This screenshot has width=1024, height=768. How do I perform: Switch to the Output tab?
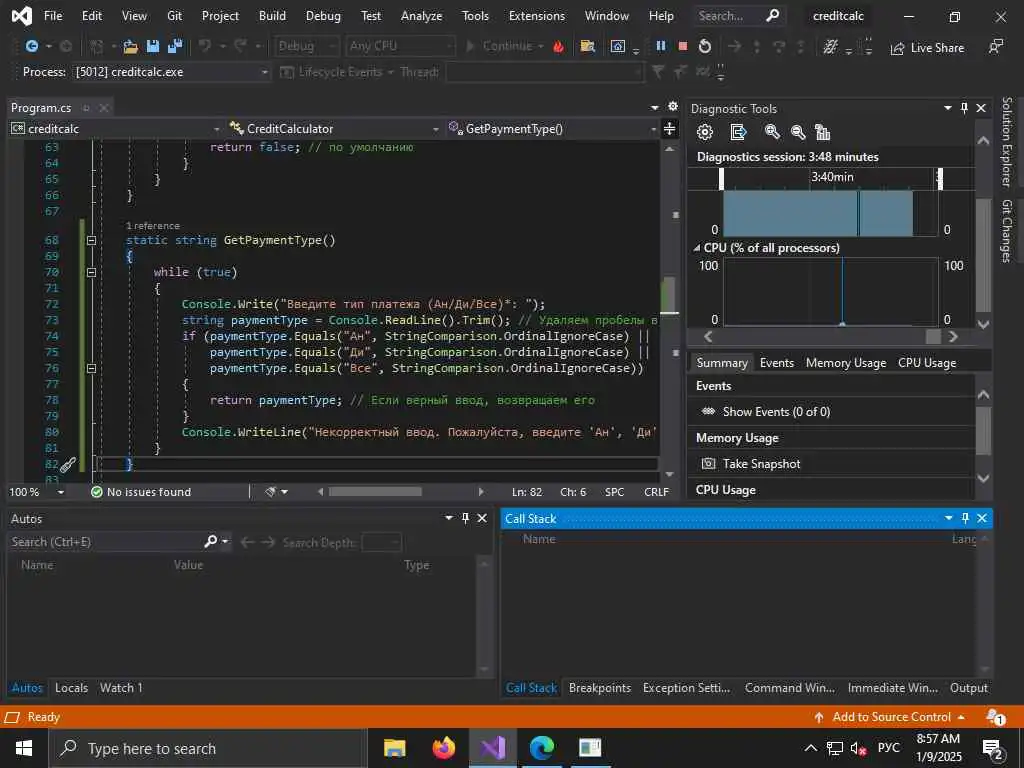(968, 688)
